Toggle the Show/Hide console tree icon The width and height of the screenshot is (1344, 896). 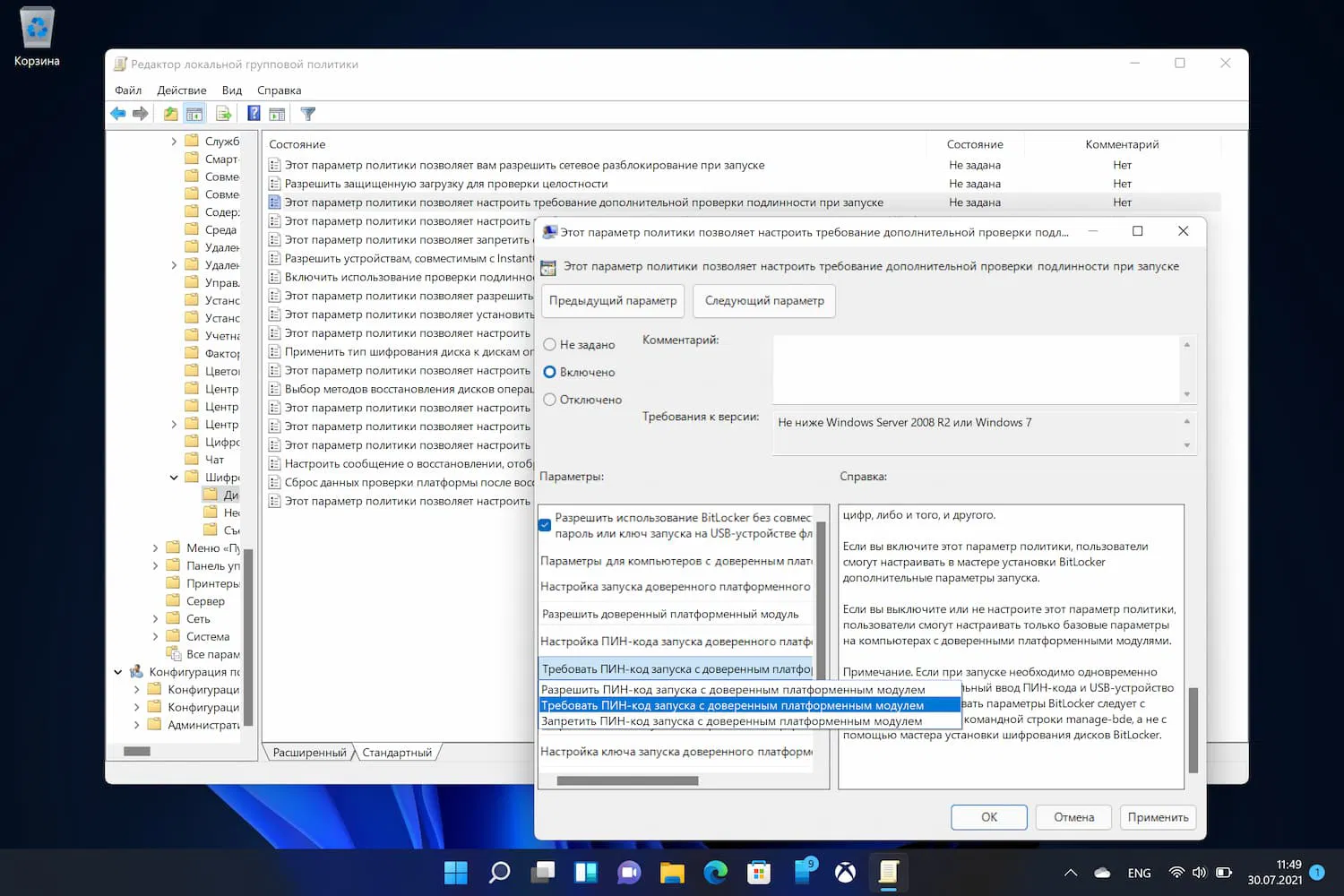tap(194, 114)
